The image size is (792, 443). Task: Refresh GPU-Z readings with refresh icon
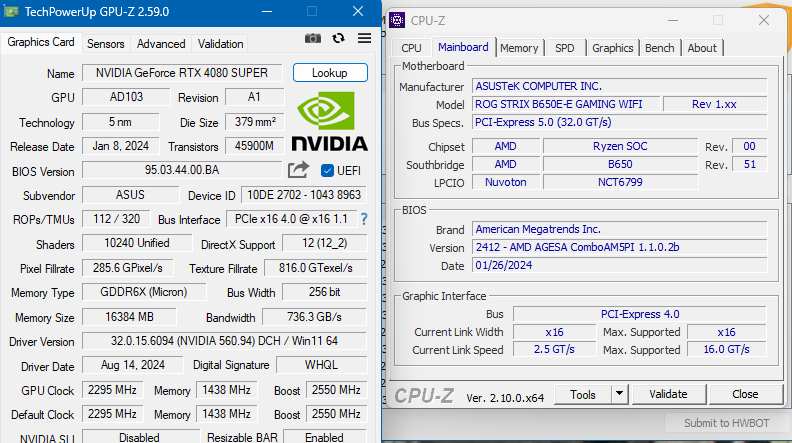point(338,38)
